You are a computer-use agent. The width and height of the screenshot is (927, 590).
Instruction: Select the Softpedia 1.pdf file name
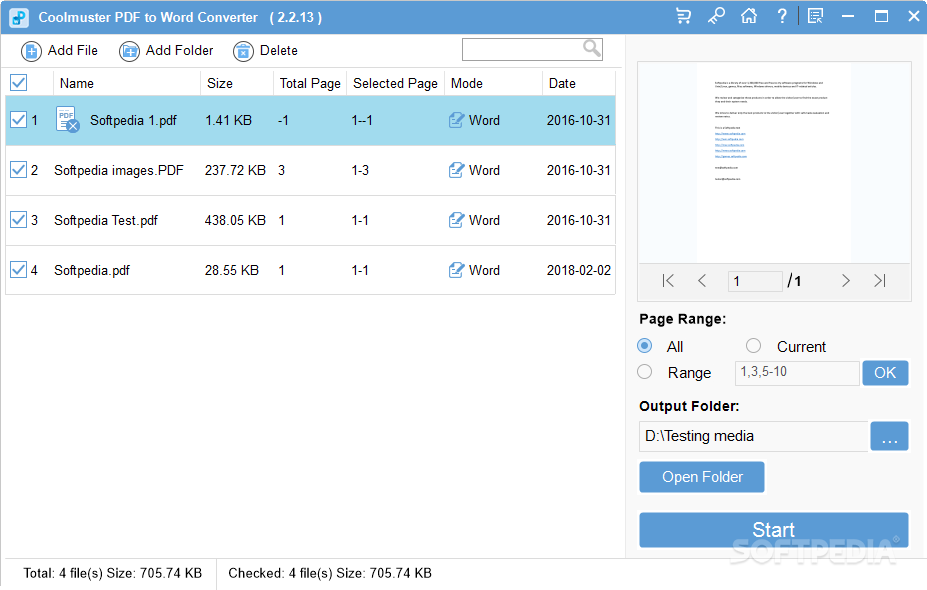coord(133,120)
